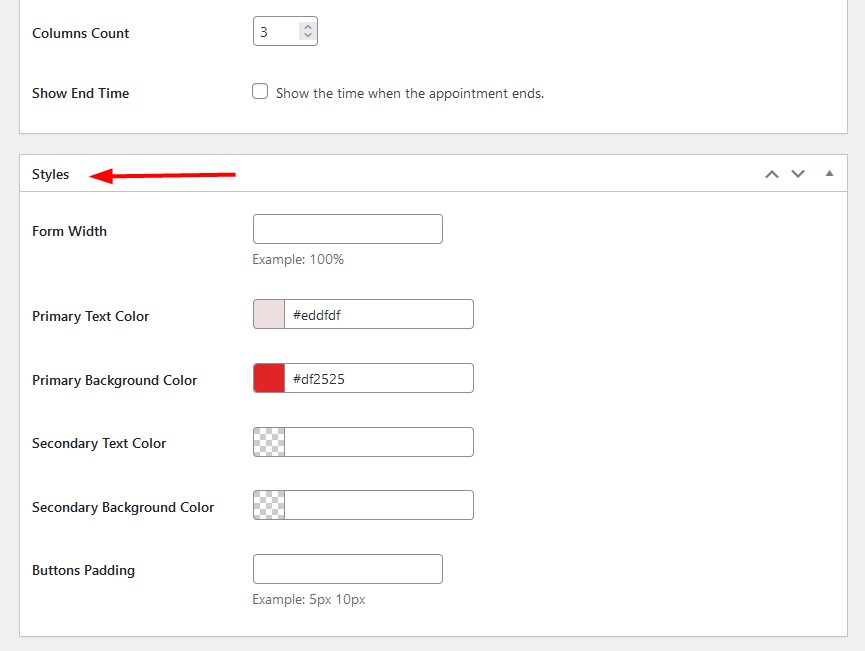Click the Form Width label
This screenshot has width=865, height=651.
click(x=70, y=231)
